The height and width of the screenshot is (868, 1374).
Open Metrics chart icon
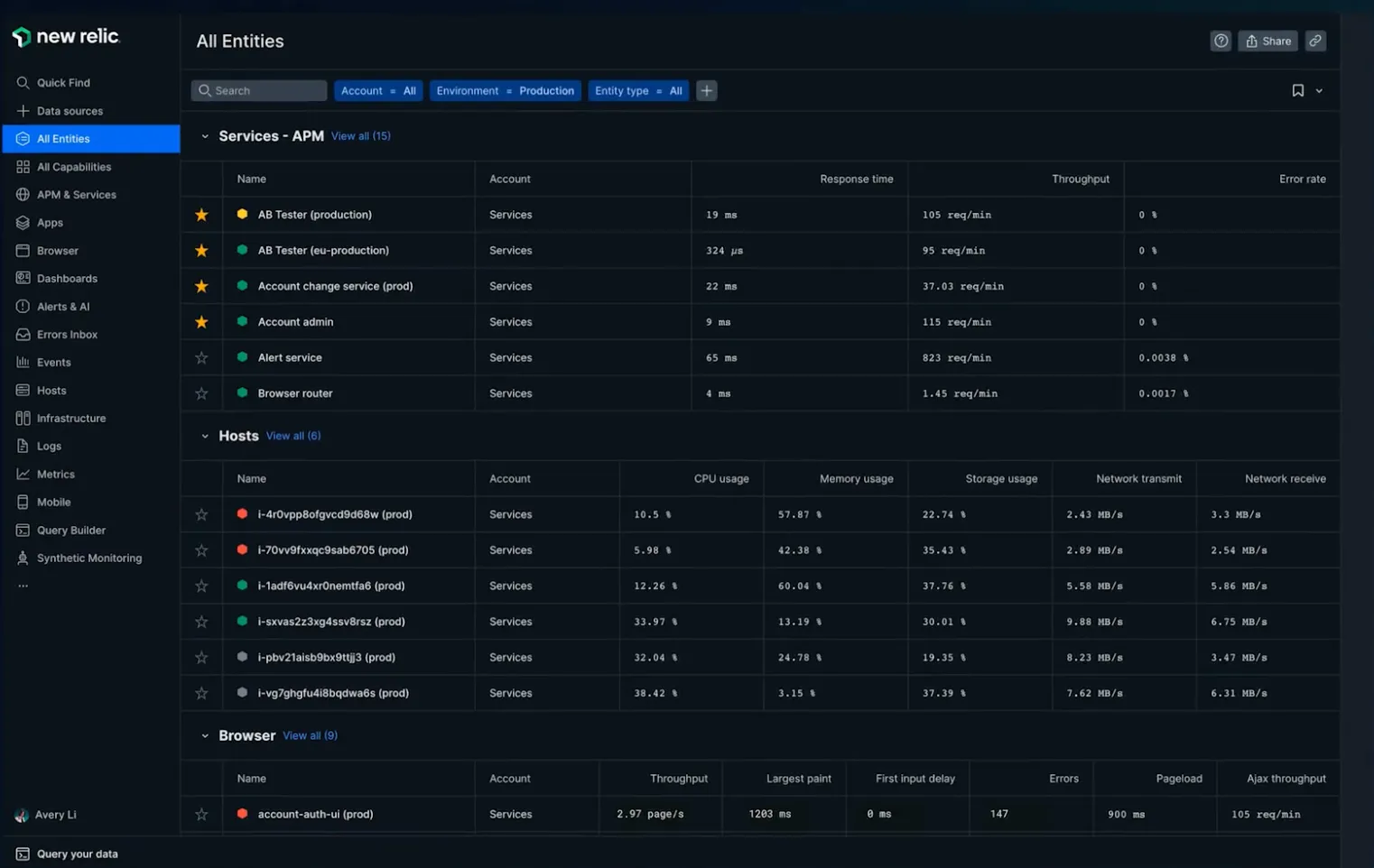23,474
